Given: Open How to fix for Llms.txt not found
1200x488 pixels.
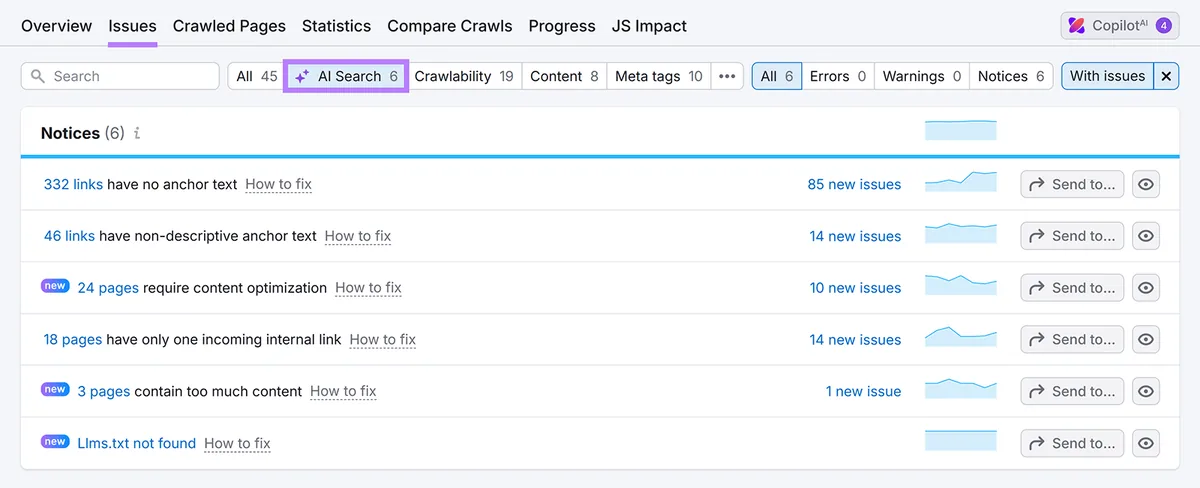Looking at the screenshot, I should 237,443.
